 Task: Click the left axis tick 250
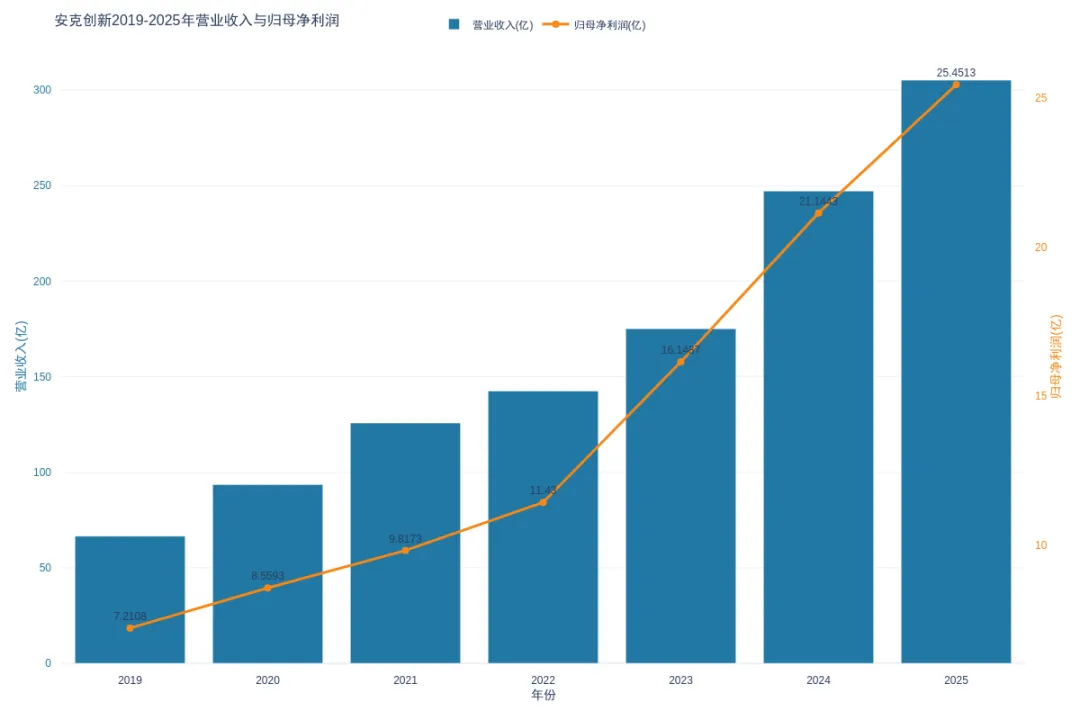coord(42,185)
